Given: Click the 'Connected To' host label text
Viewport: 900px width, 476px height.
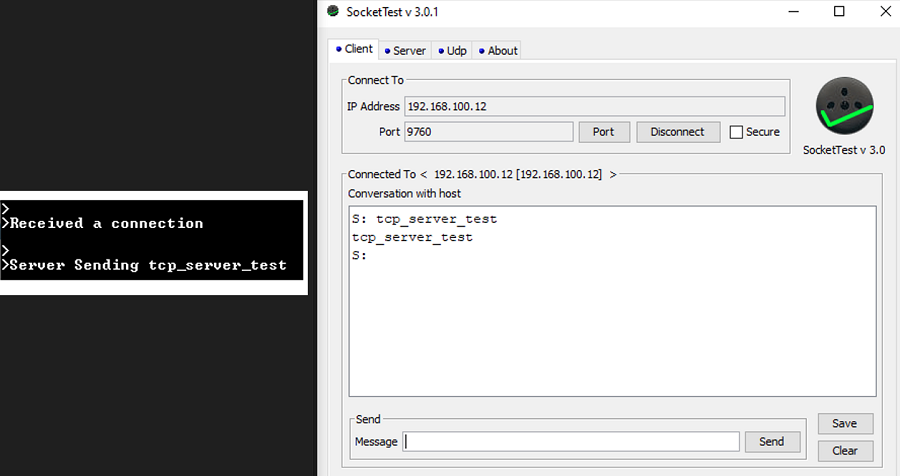Looking at the screenshot, I should click(482, 174).
